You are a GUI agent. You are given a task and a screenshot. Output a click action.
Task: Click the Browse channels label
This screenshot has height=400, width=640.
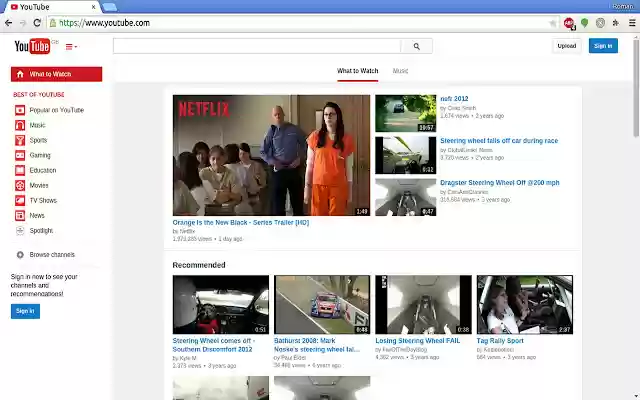tap(52, 255)
